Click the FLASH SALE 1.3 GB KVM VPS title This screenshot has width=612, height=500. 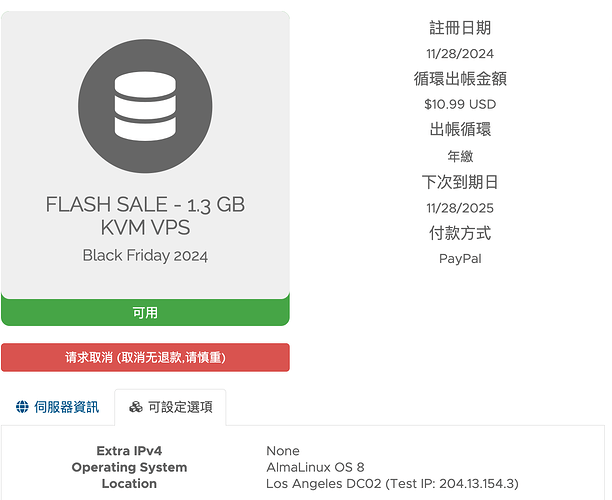coord(145,216)
